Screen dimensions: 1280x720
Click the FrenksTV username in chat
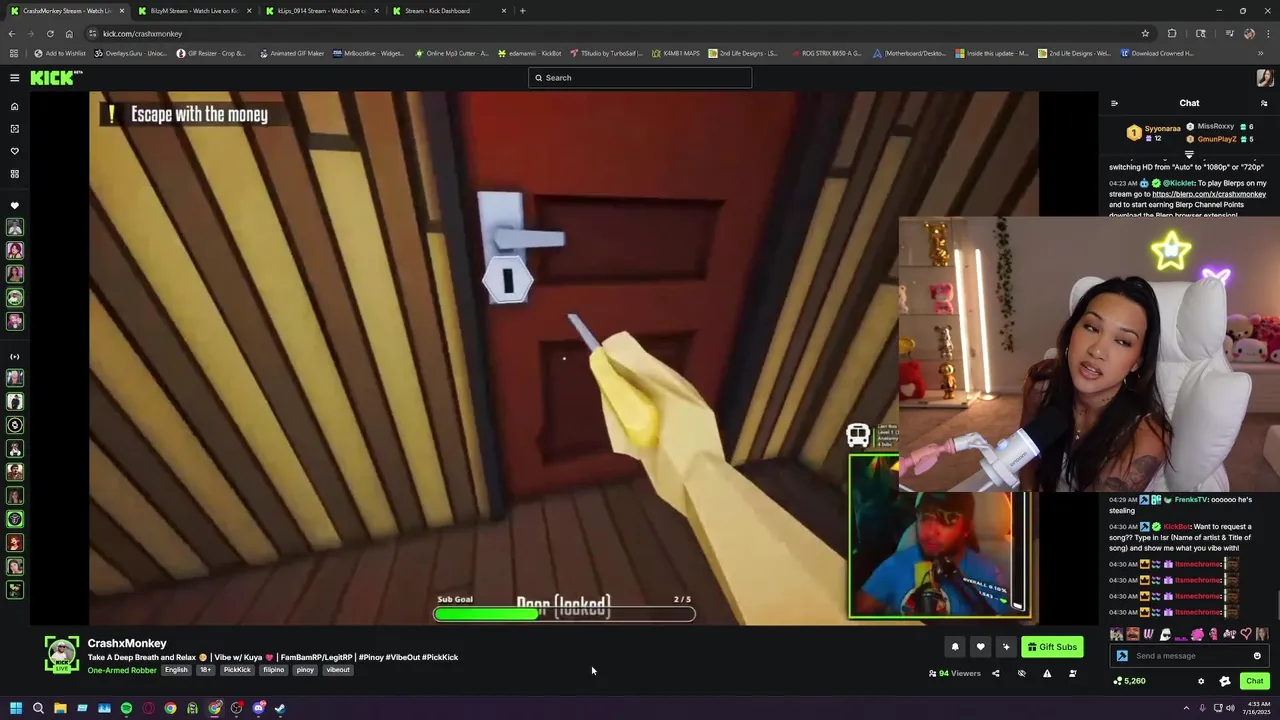(x=1191, y=500)
